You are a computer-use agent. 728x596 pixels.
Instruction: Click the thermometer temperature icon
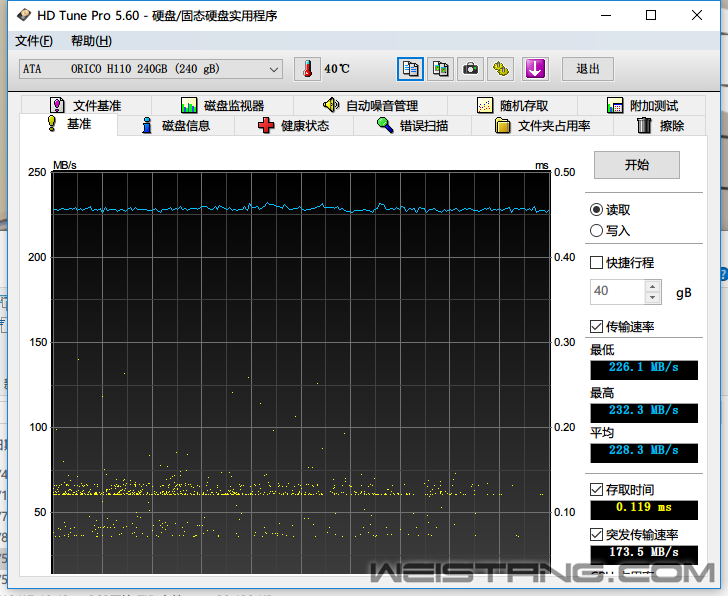(307, 69)
